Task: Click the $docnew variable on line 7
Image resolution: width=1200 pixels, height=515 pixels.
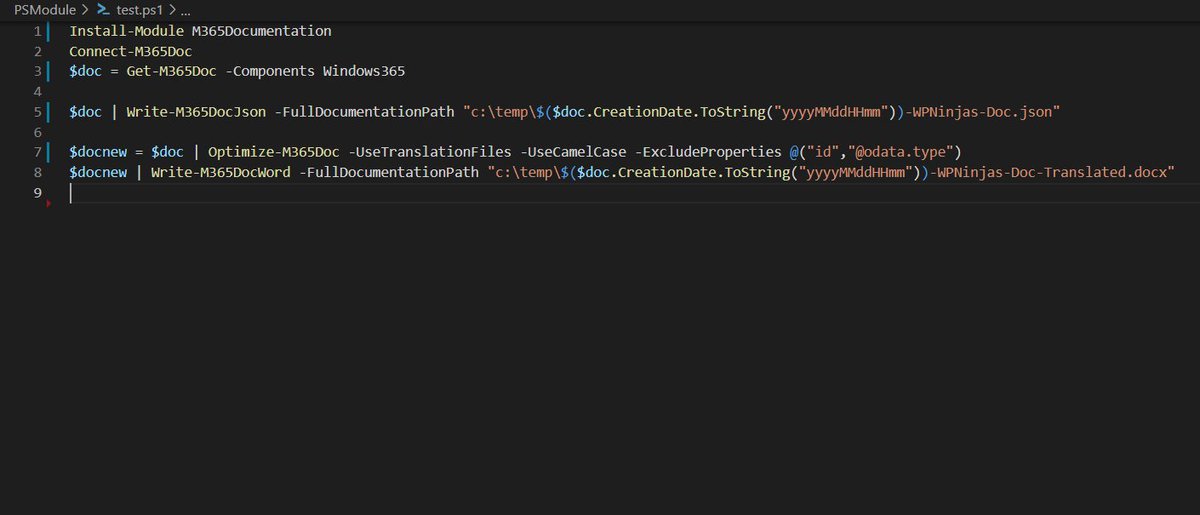Action: [97, 152]
